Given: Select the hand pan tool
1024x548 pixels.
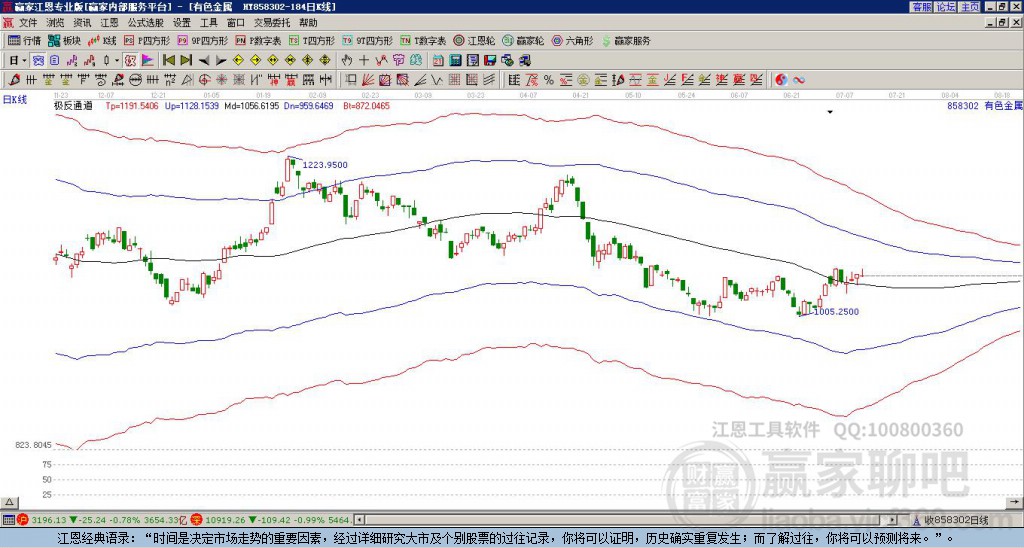Looking at the screenshot, I should (347, 61).
